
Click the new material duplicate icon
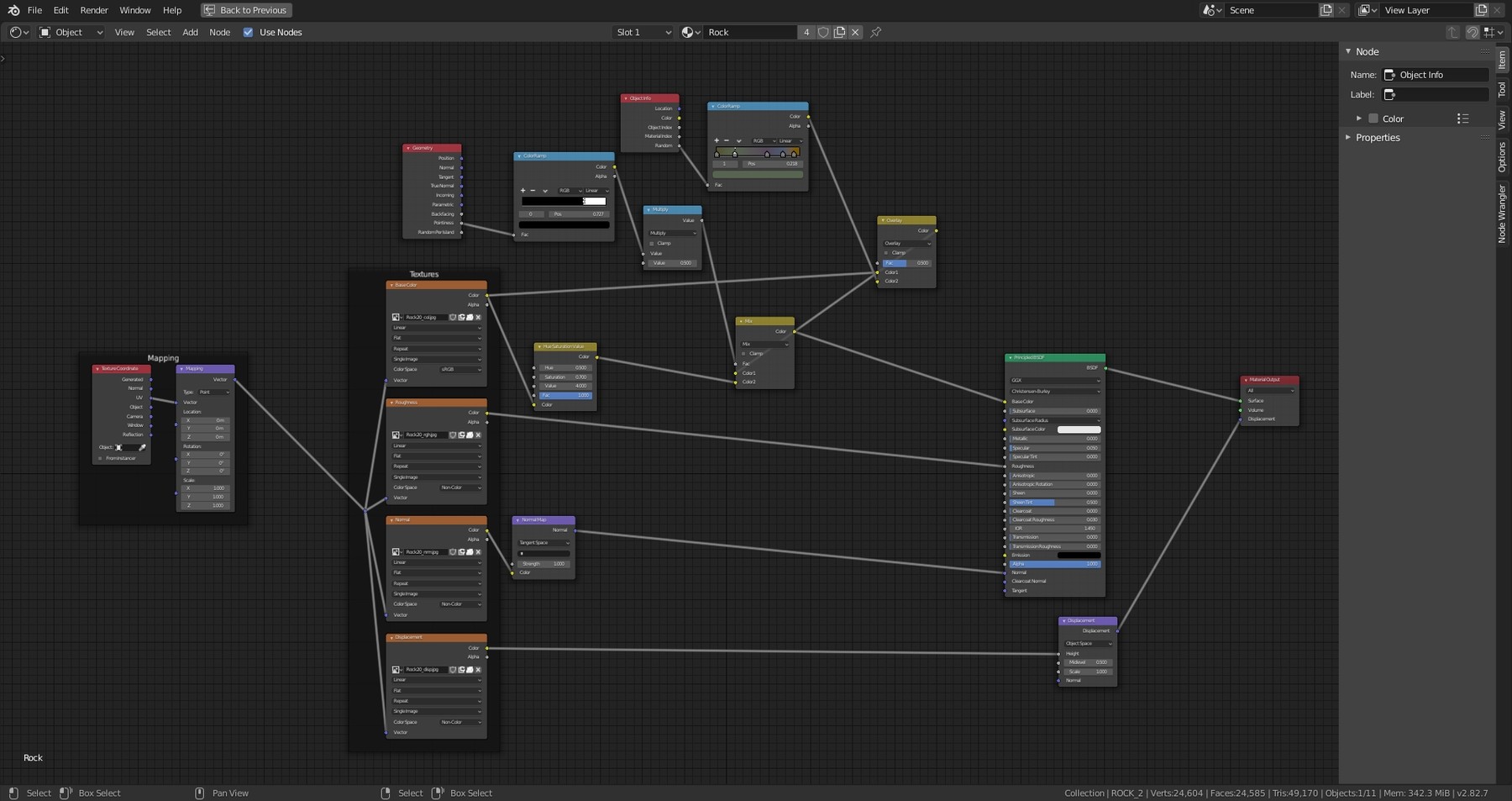click(839, 32)
